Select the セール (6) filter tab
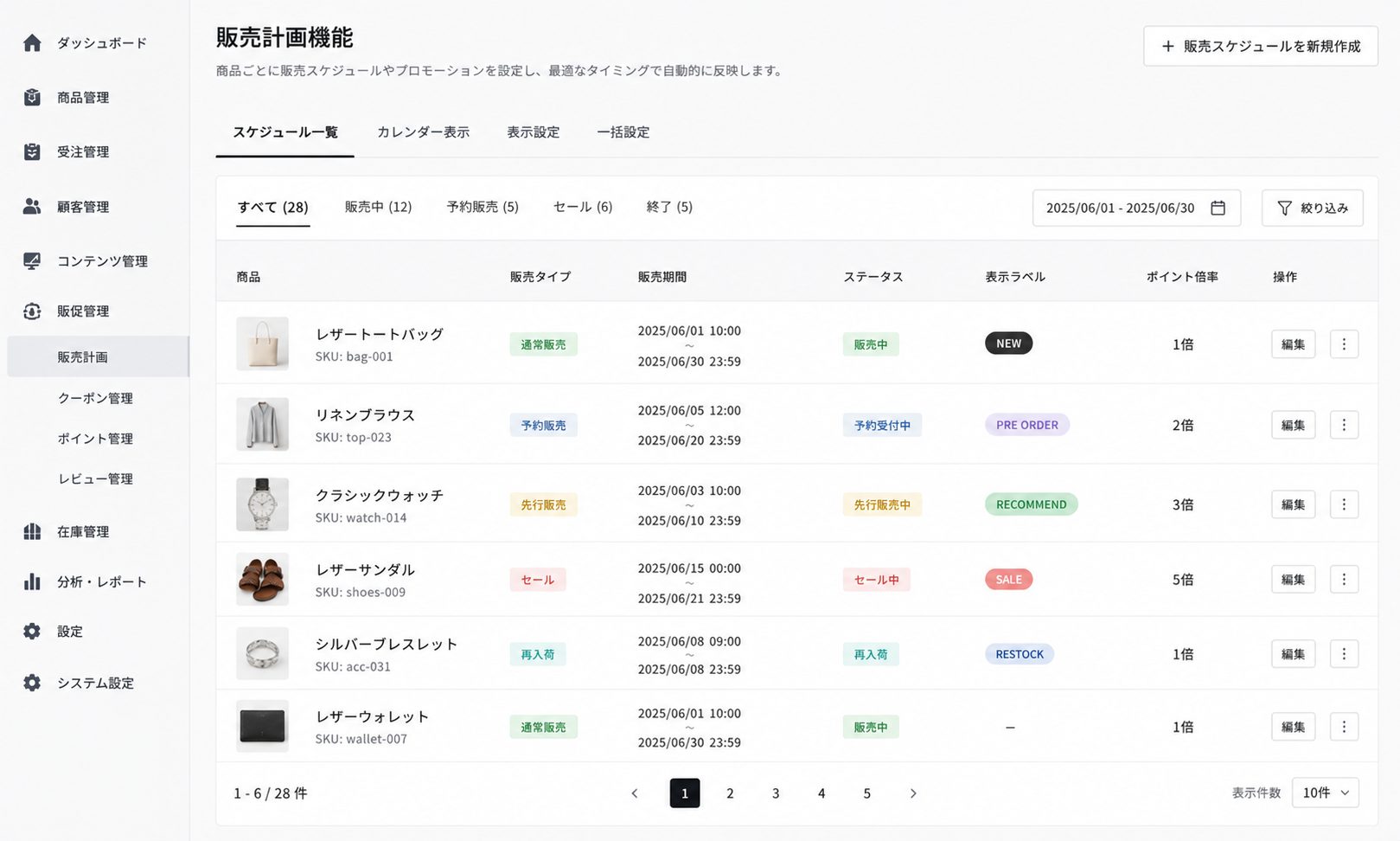This screenshot has width=1400, height=841. (583, 207)
